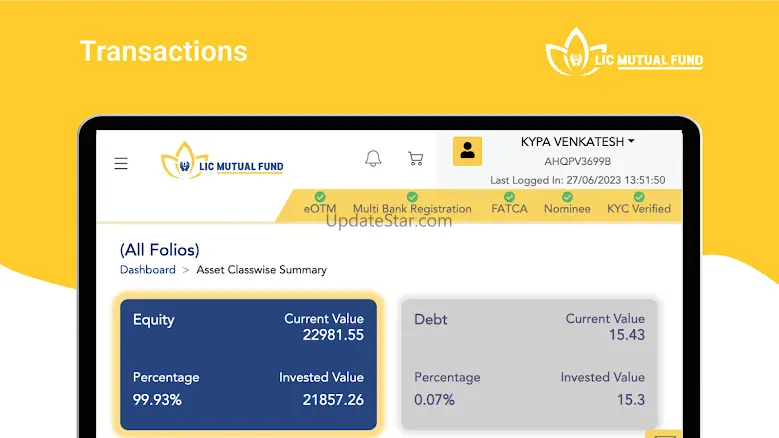Expand the KYPA VENKATESH account dropdown
The image size is (779, 438).
coord(577,142)
